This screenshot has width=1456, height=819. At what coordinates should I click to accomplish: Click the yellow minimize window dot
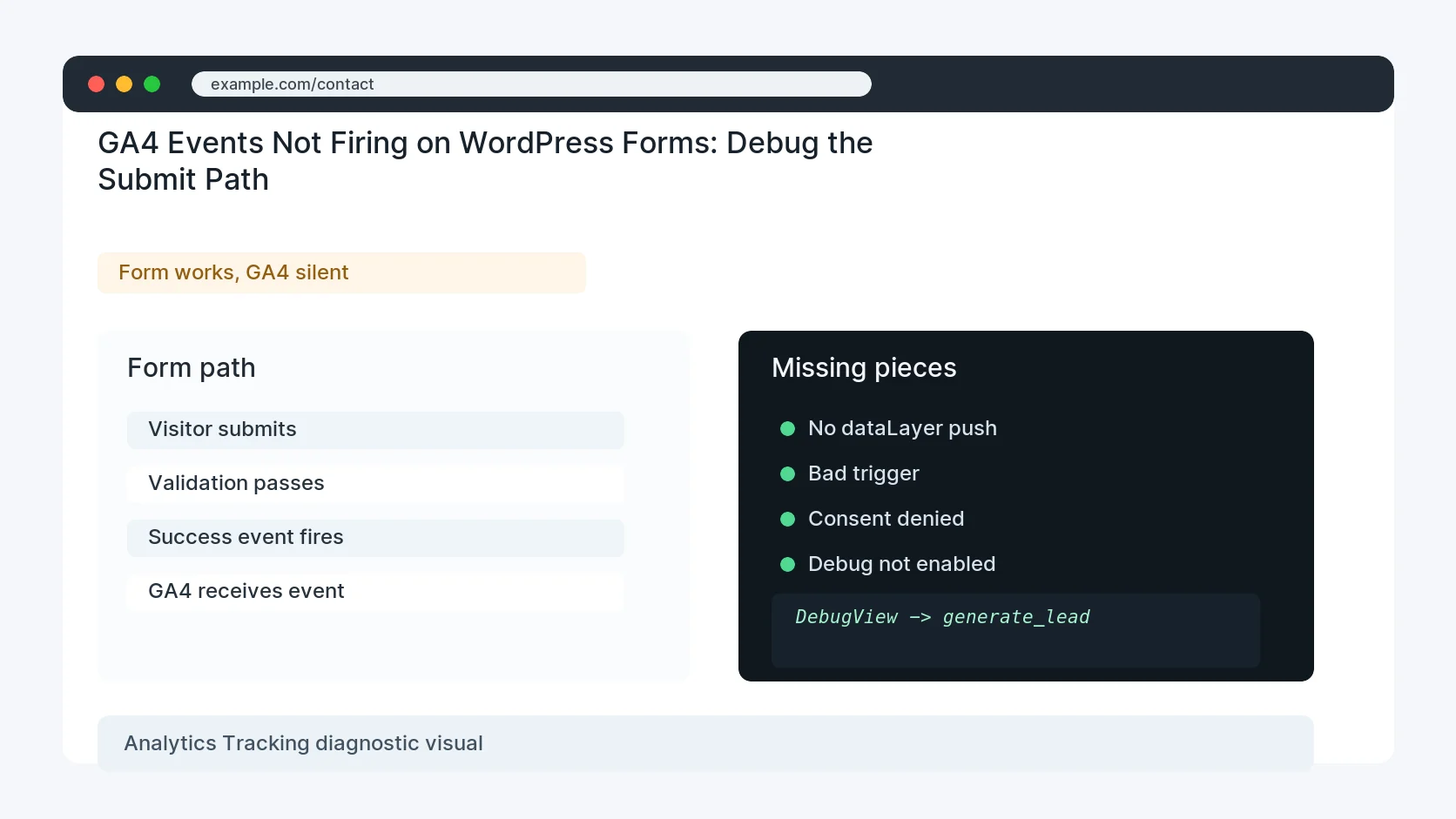click(125, 84)
